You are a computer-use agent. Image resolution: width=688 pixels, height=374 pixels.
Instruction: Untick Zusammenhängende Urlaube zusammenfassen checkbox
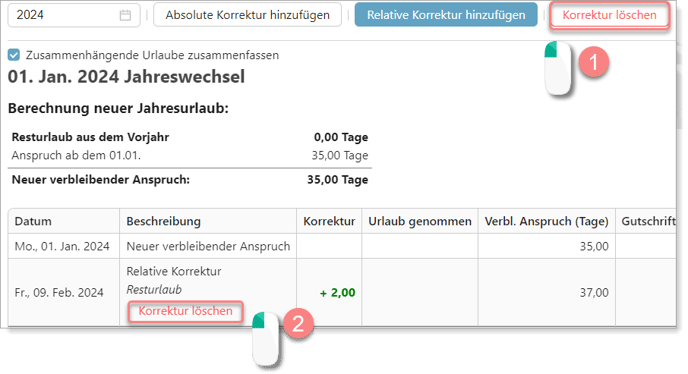tap(14, 55)
